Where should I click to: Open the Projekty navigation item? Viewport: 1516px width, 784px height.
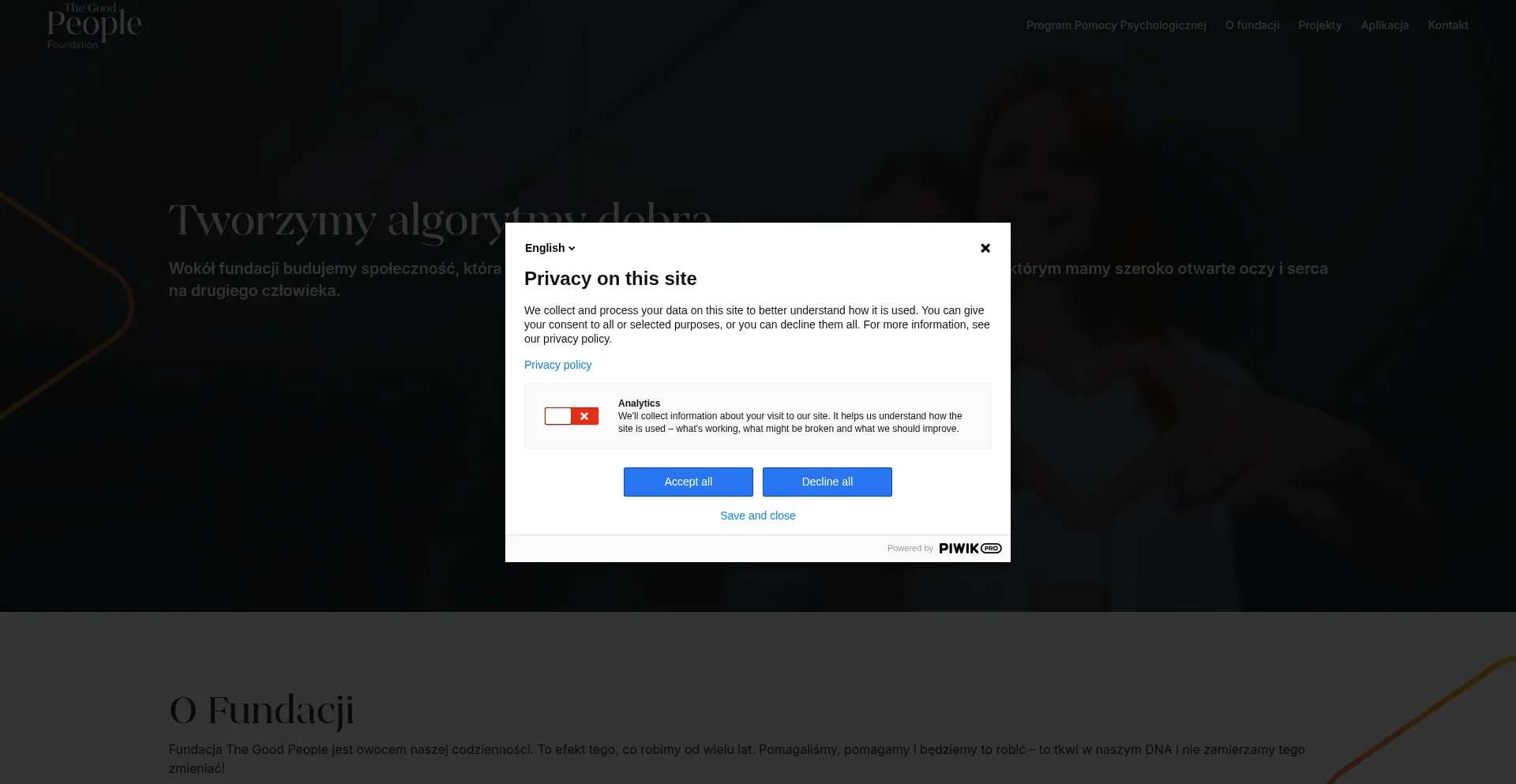pos(1319,25)
